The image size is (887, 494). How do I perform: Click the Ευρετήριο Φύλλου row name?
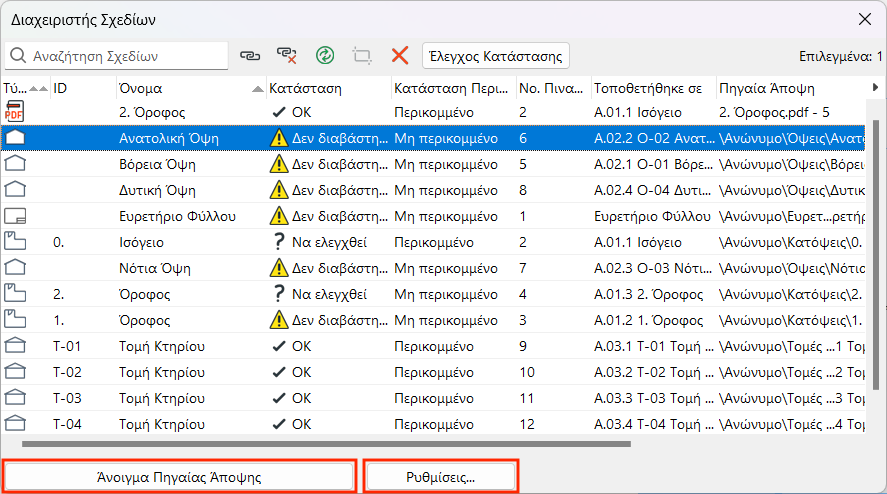tap(176, 216)
